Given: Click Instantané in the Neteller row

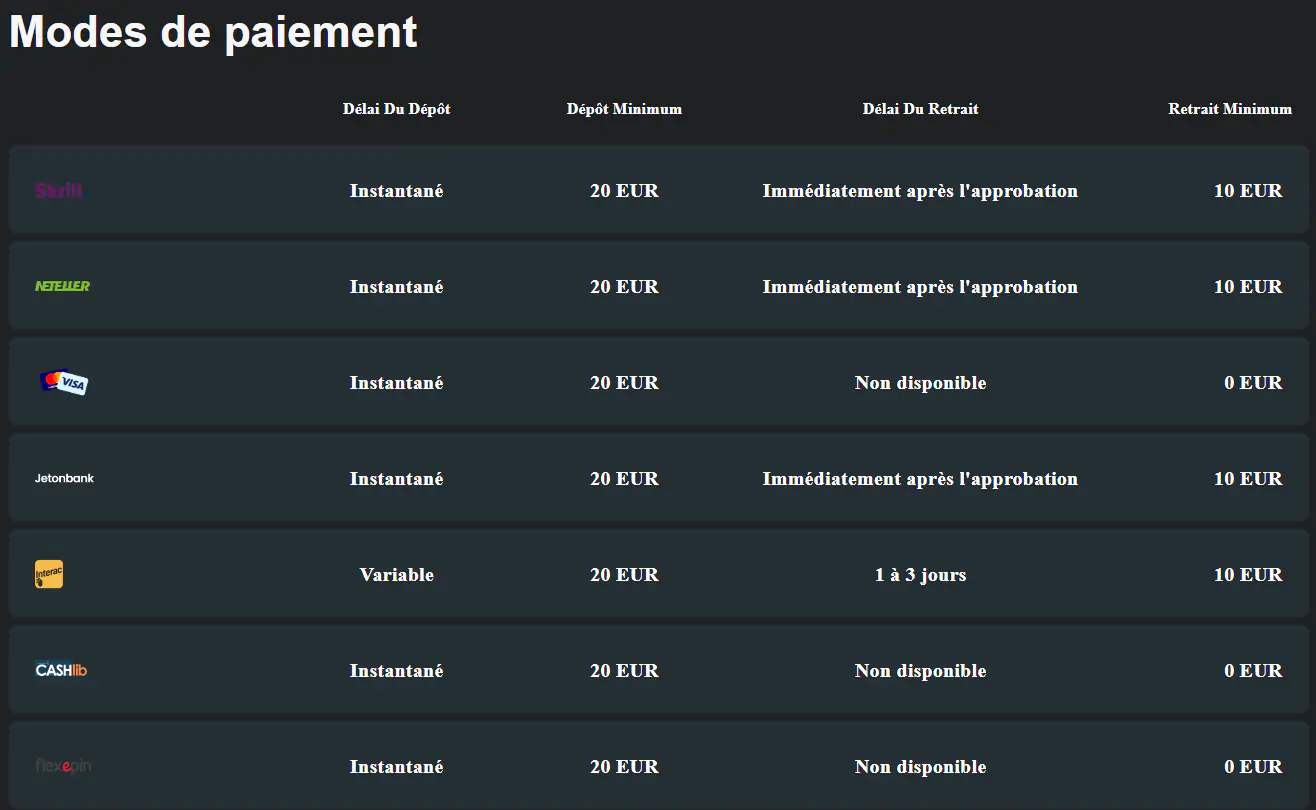Looking at the screenshot, I should point(396,287).
